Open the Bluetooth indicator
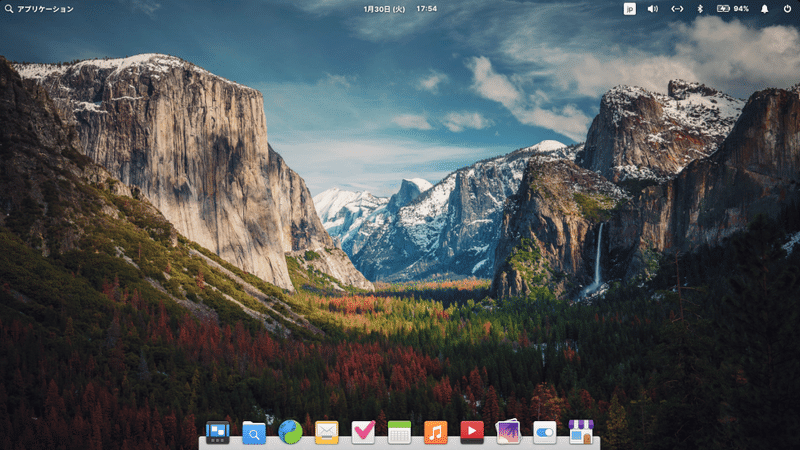 [700, 9]
